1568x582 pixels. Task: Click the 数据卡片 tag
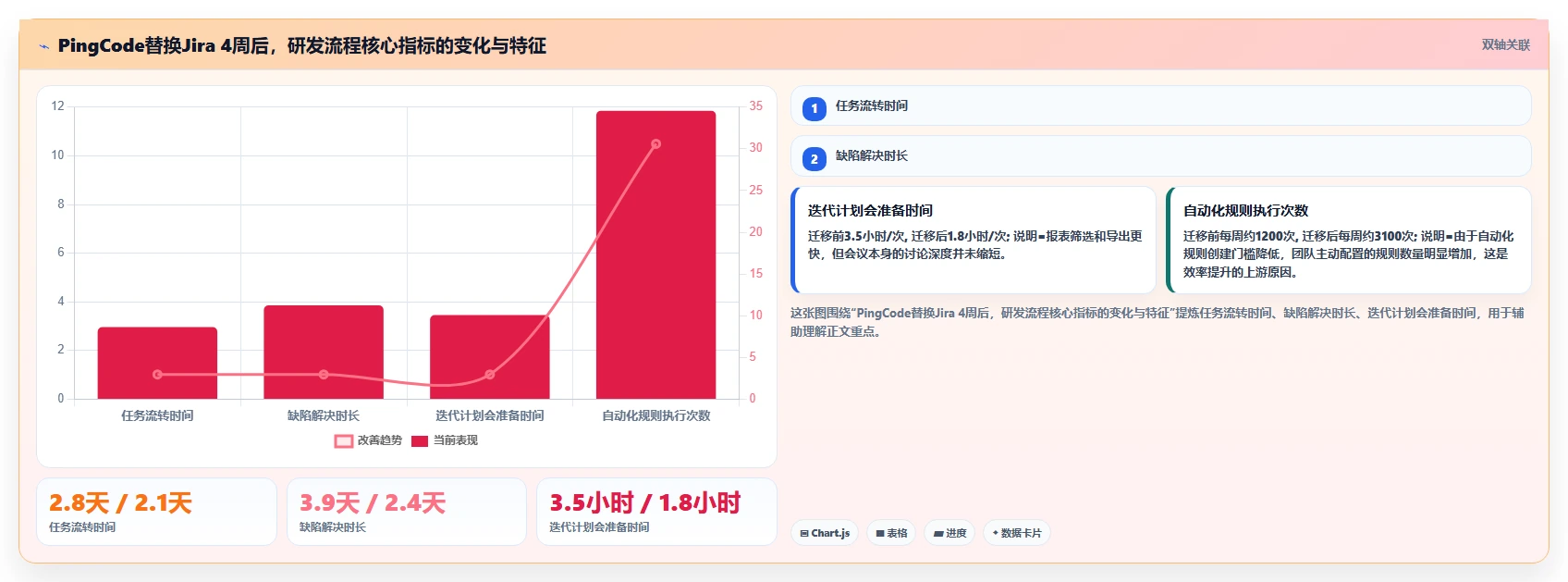tap(1017, 533)
